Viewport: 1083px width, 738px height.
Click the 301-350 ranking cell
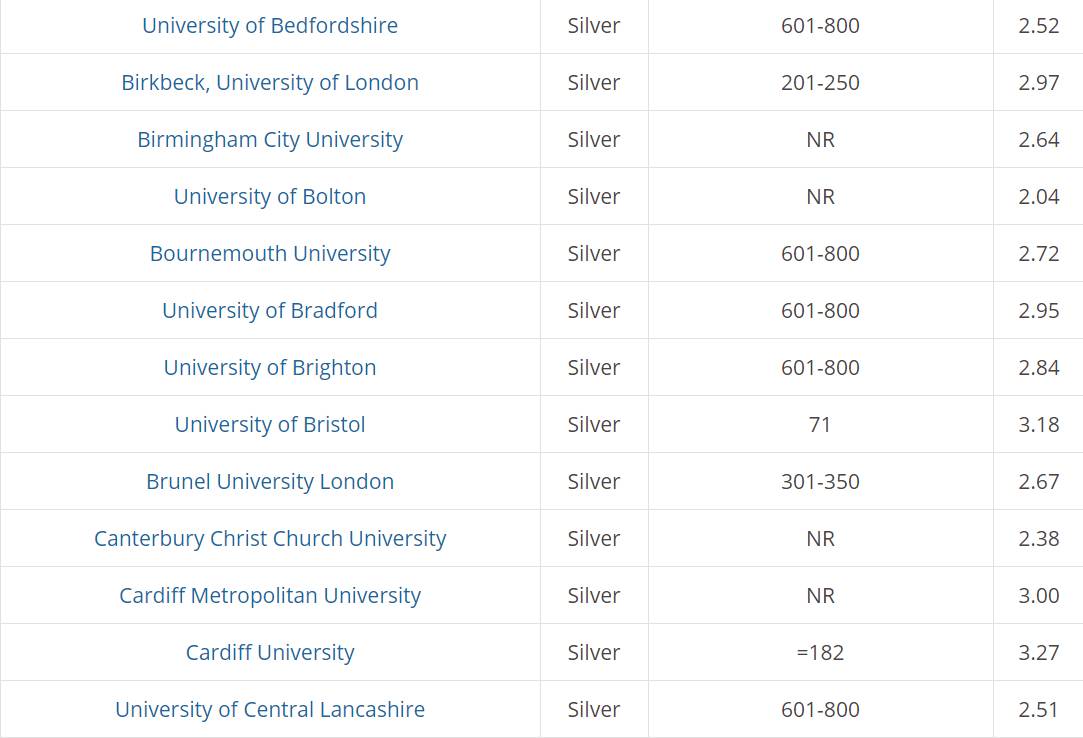click(820, 482)
